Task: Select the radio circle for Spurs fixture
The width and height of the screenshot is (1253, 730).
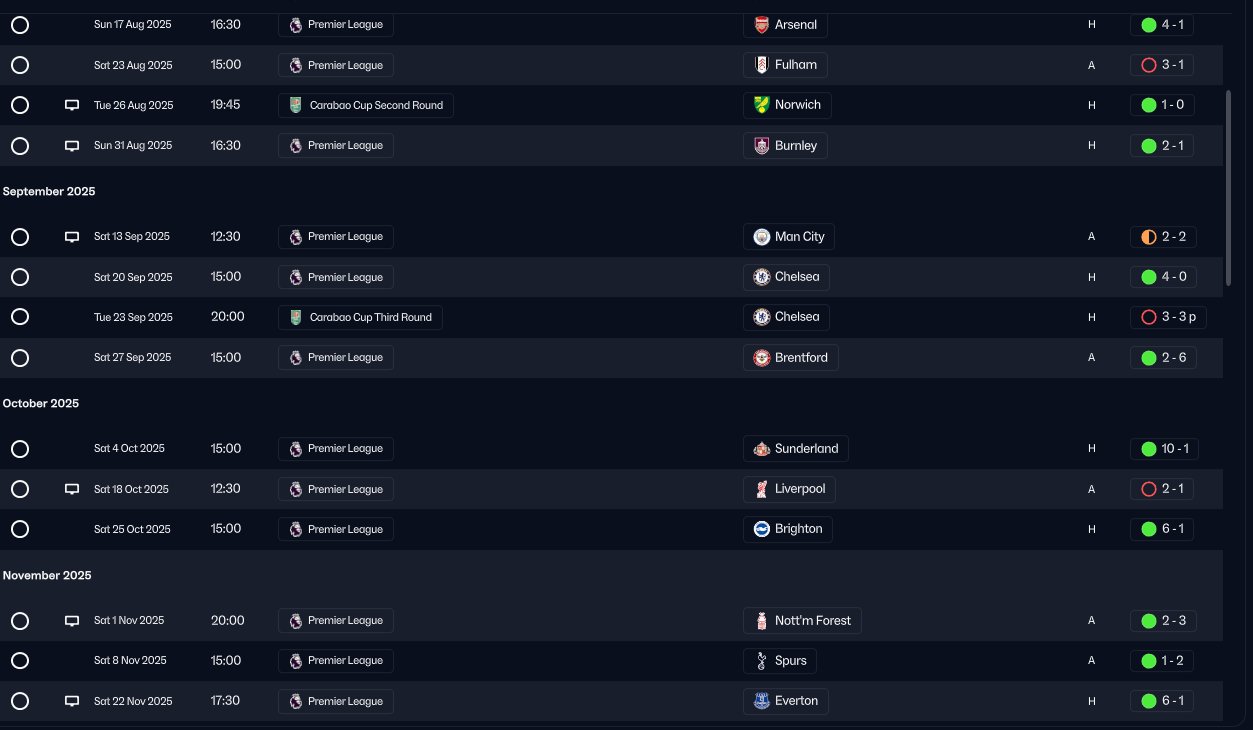Action: click(19, 661)
